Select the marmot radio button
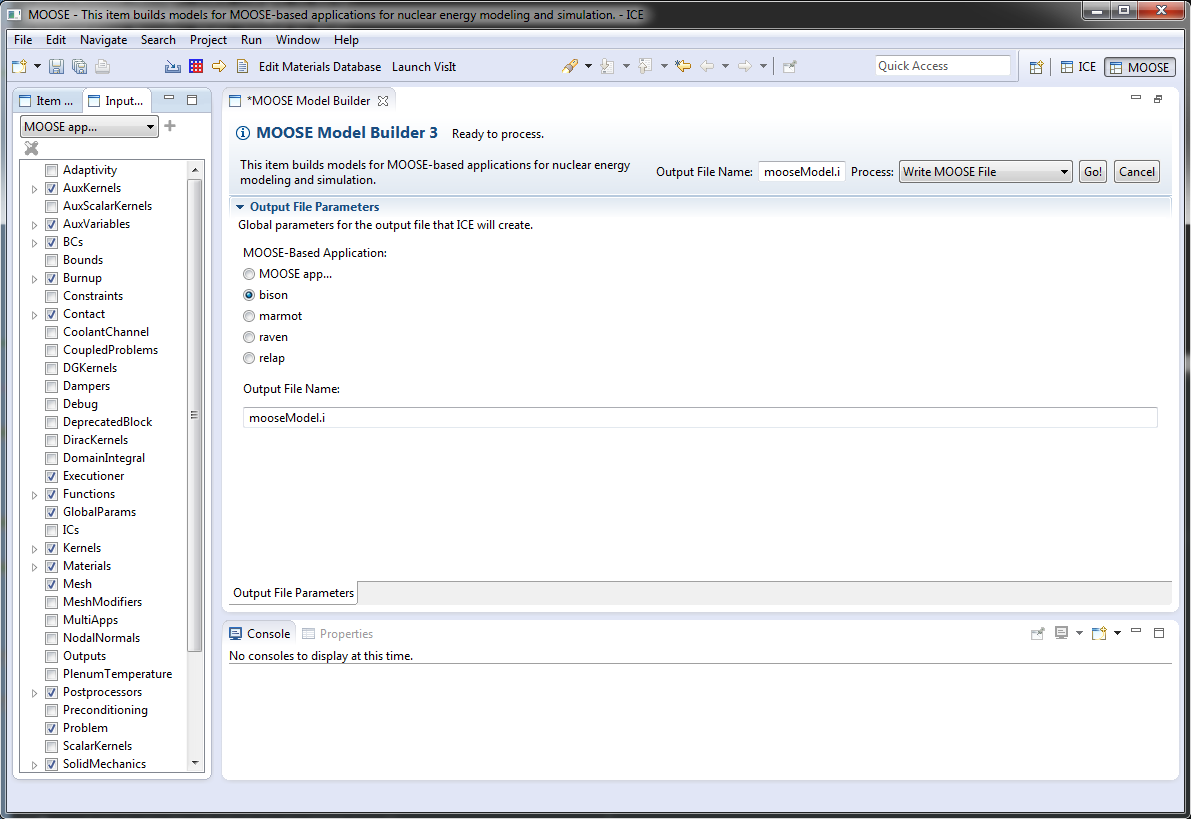 coord(249,316)
